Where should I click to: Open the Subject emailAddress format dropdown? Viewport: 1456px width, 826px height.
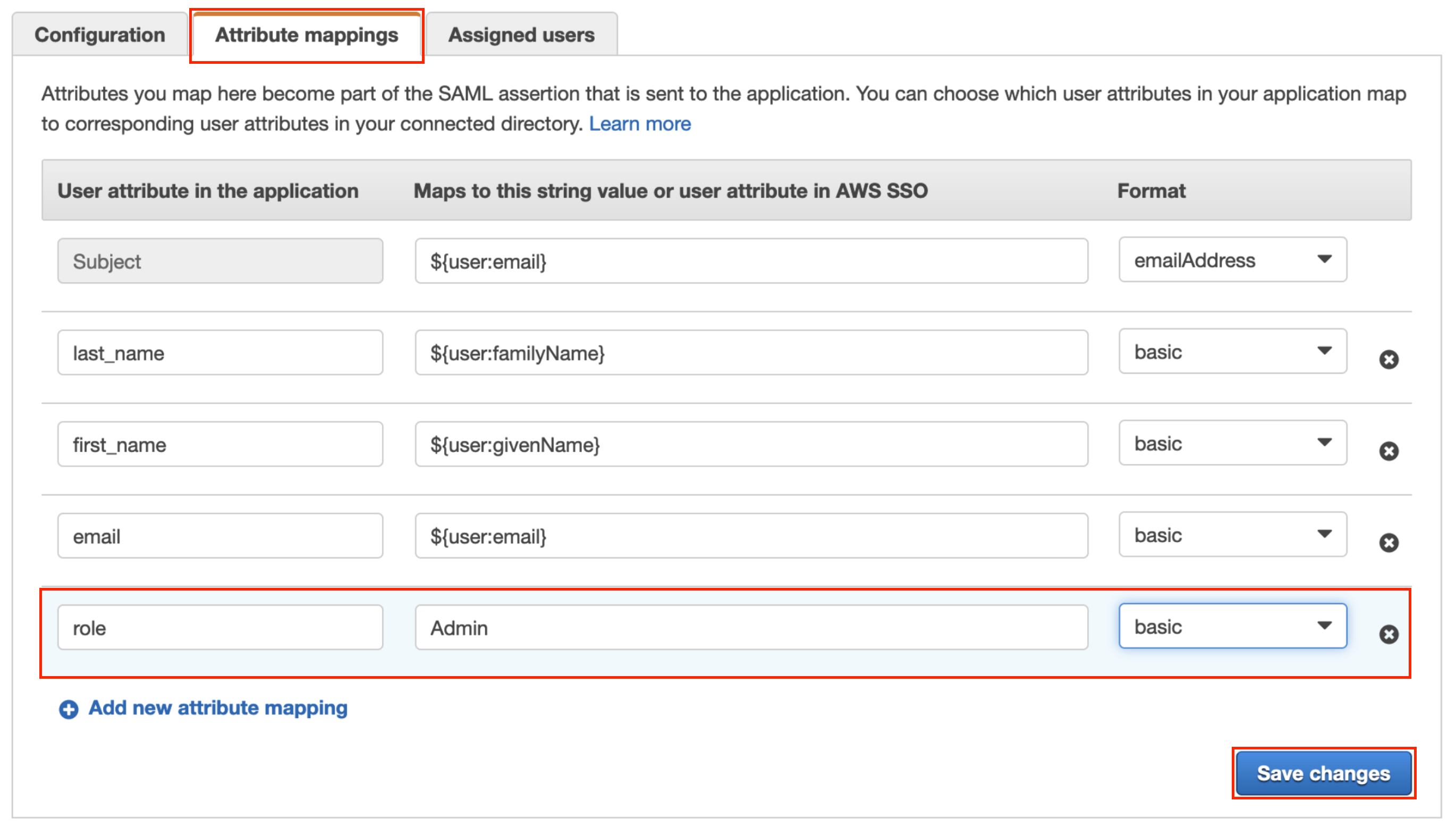(1232, 260)
